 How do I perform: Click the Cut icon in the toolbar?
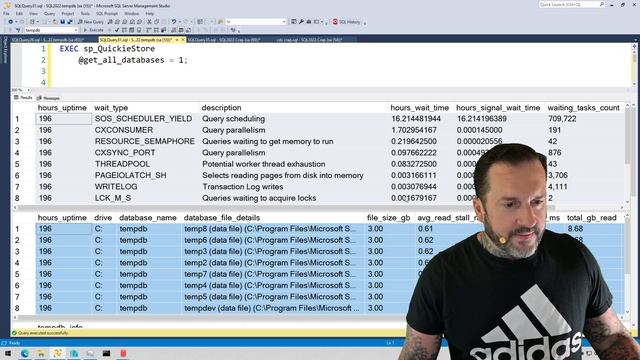coord(149,22)
